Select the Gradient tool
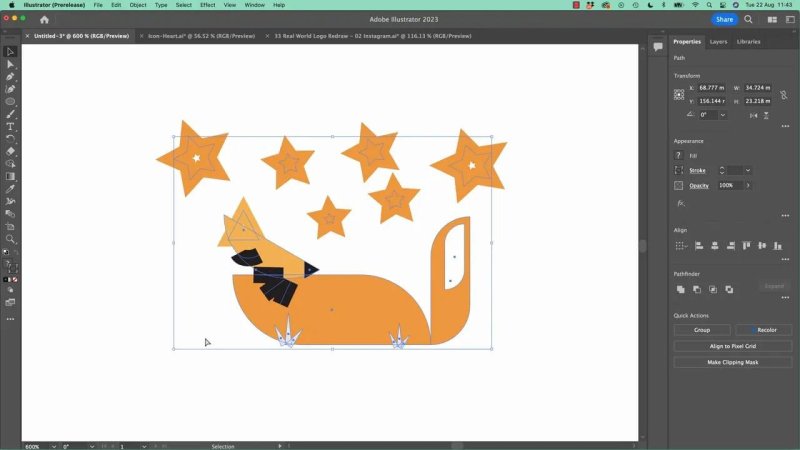800x450 pixels. coord(10,176)
